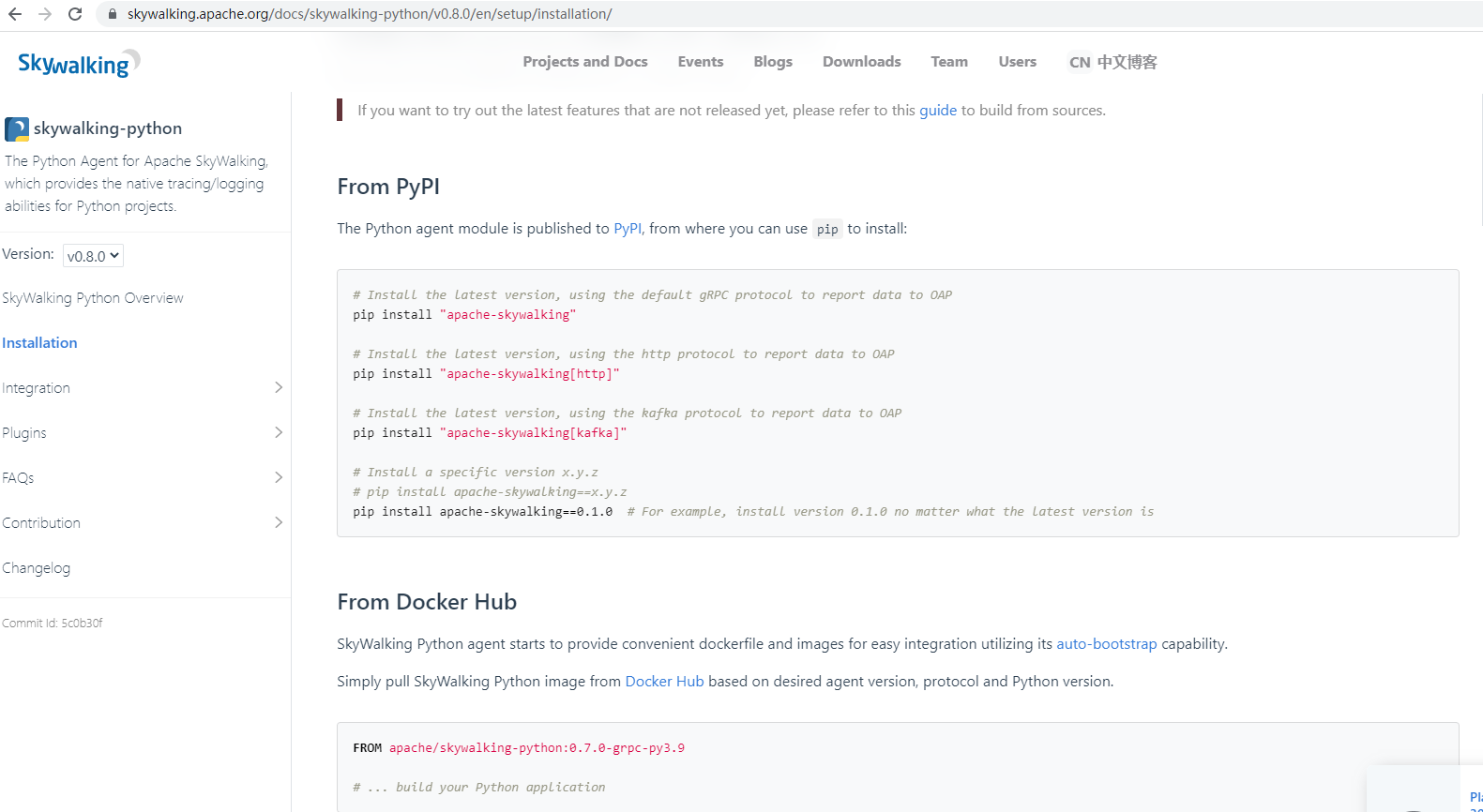Expand the Plugins section chevron
Image resolution: width=1483 pixels, height=812 pixels.
point(279,432)
